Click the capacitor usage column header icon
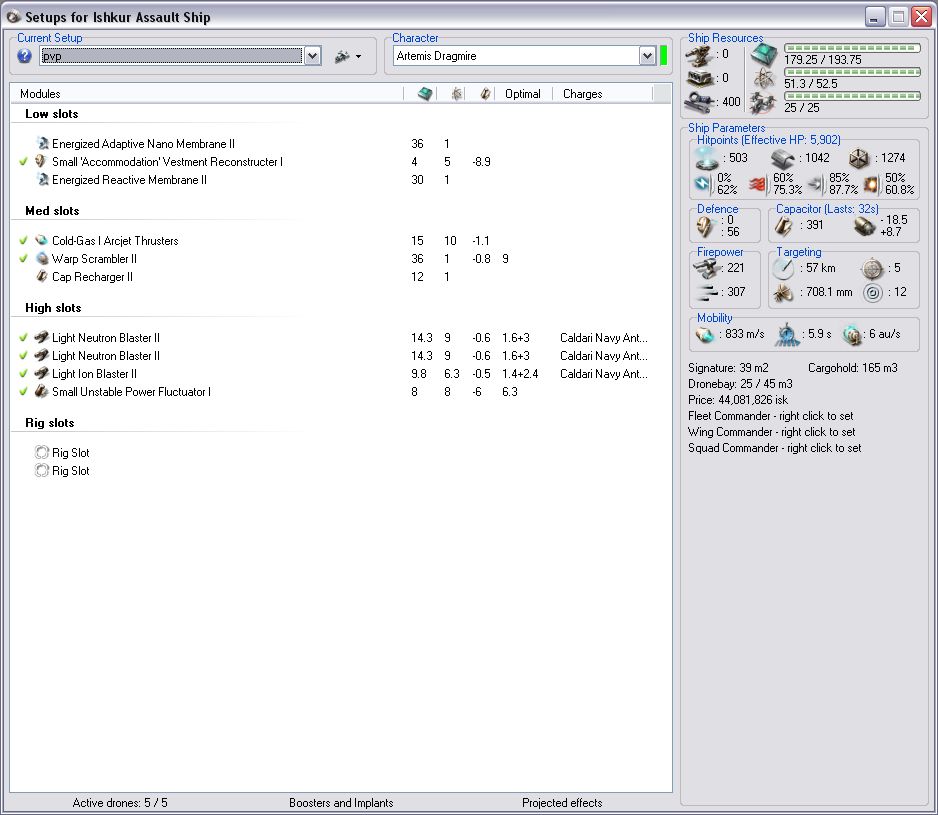 485,94
